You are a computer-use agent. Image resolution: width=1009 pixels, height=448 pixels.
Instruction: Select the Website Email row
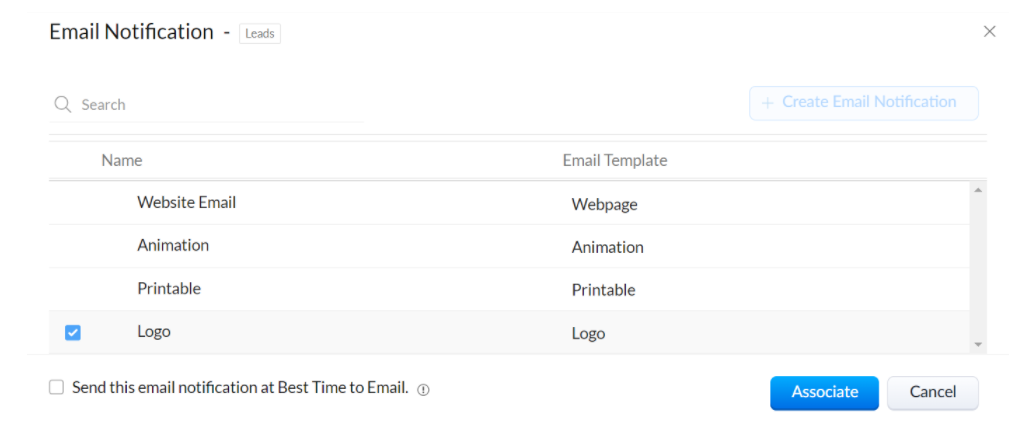point(509,203)
